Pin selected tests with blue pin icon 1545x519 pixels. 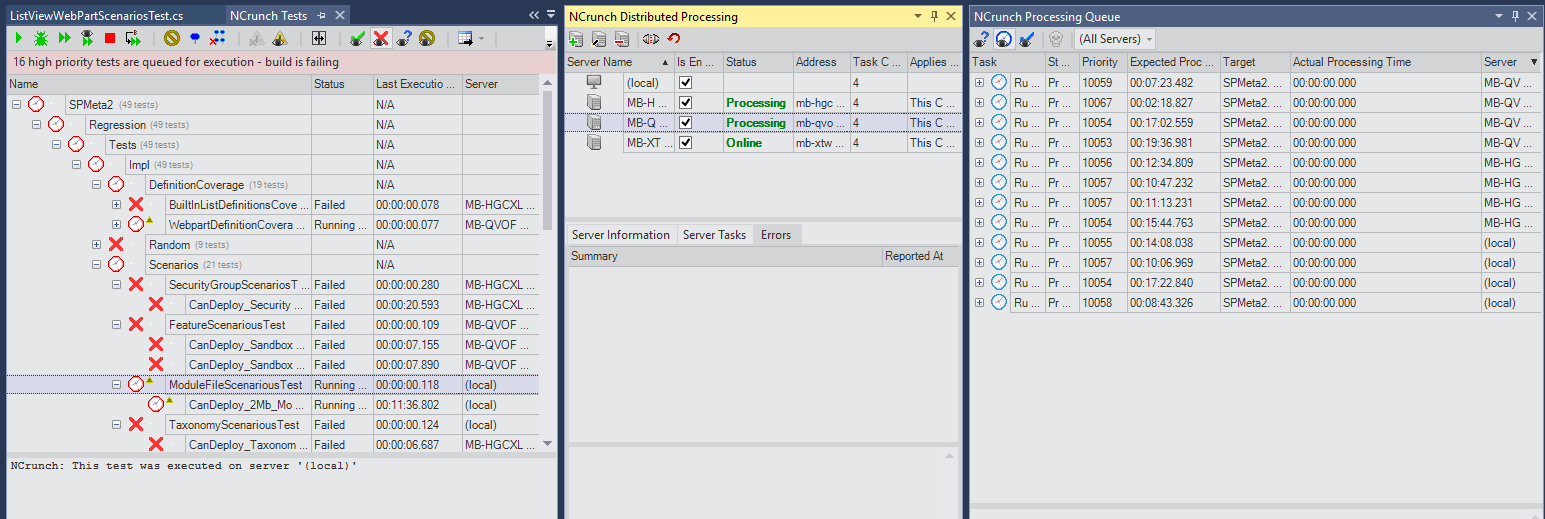195,38
